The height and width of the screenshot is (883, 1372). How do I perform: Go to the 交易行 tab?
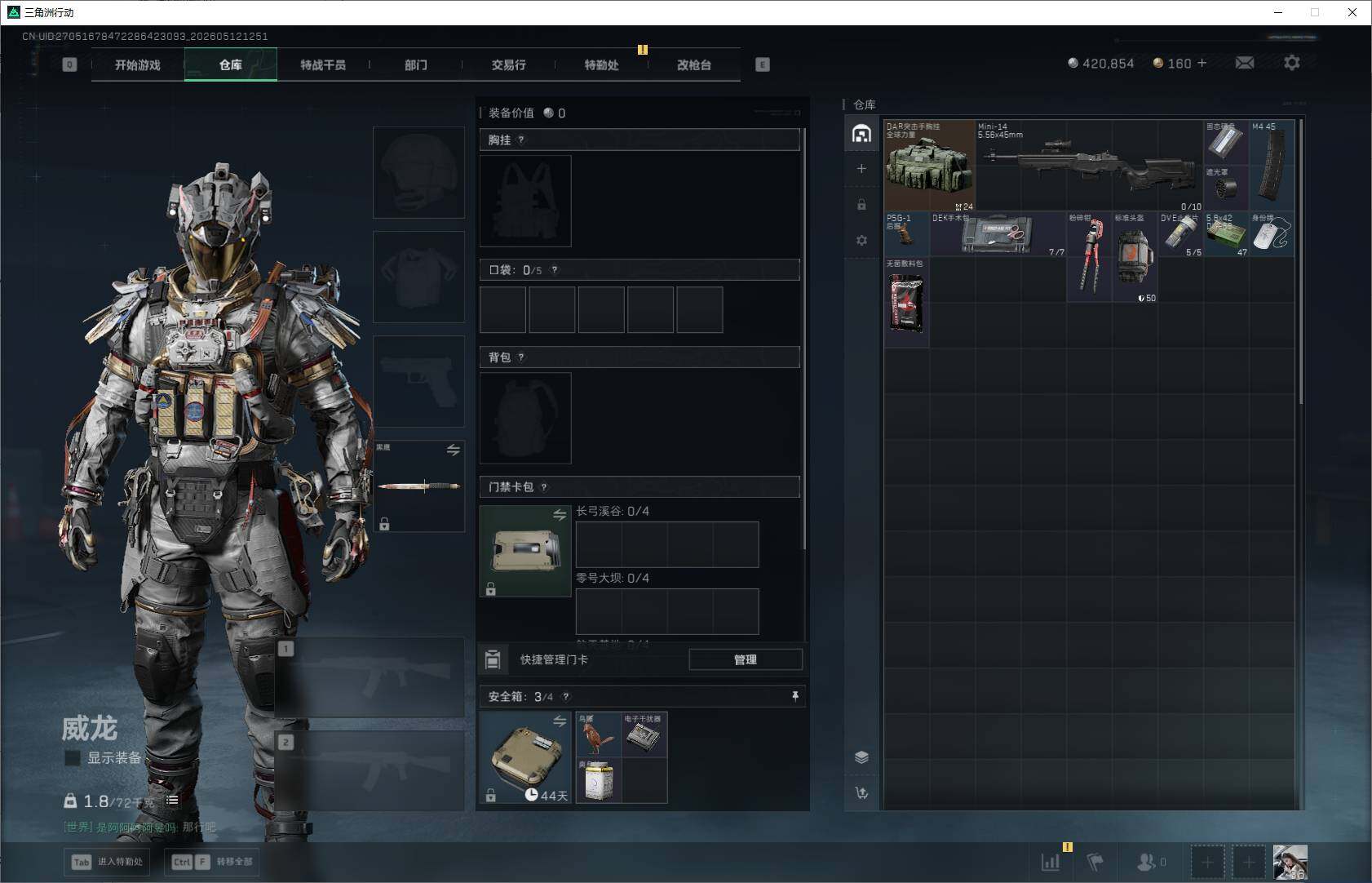[x=508, y=64]
